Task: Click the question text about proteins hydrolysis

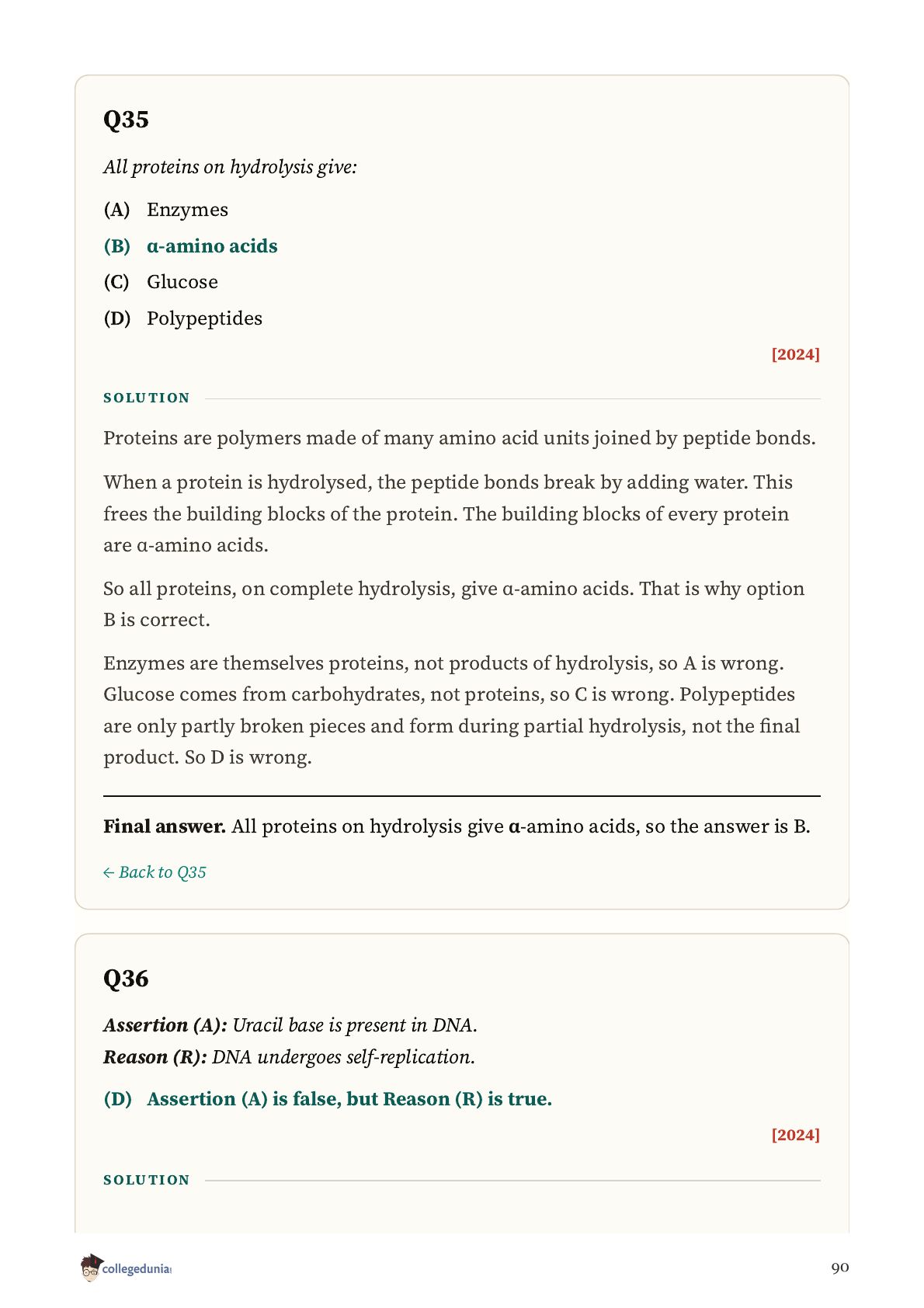Action: [x=230, y=167]
